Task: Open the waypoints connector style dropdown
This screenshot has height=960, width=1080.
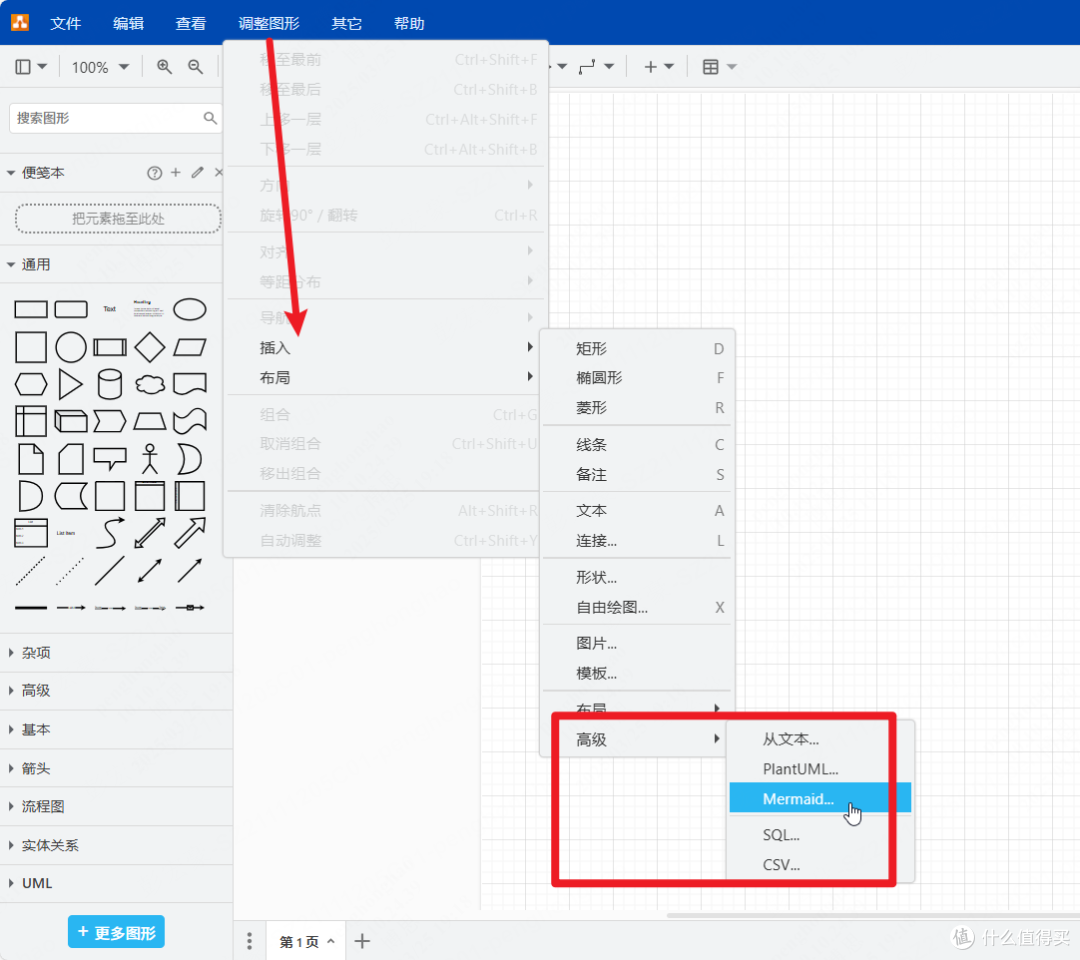Action: pyautogui.click(x=596, y=67)
